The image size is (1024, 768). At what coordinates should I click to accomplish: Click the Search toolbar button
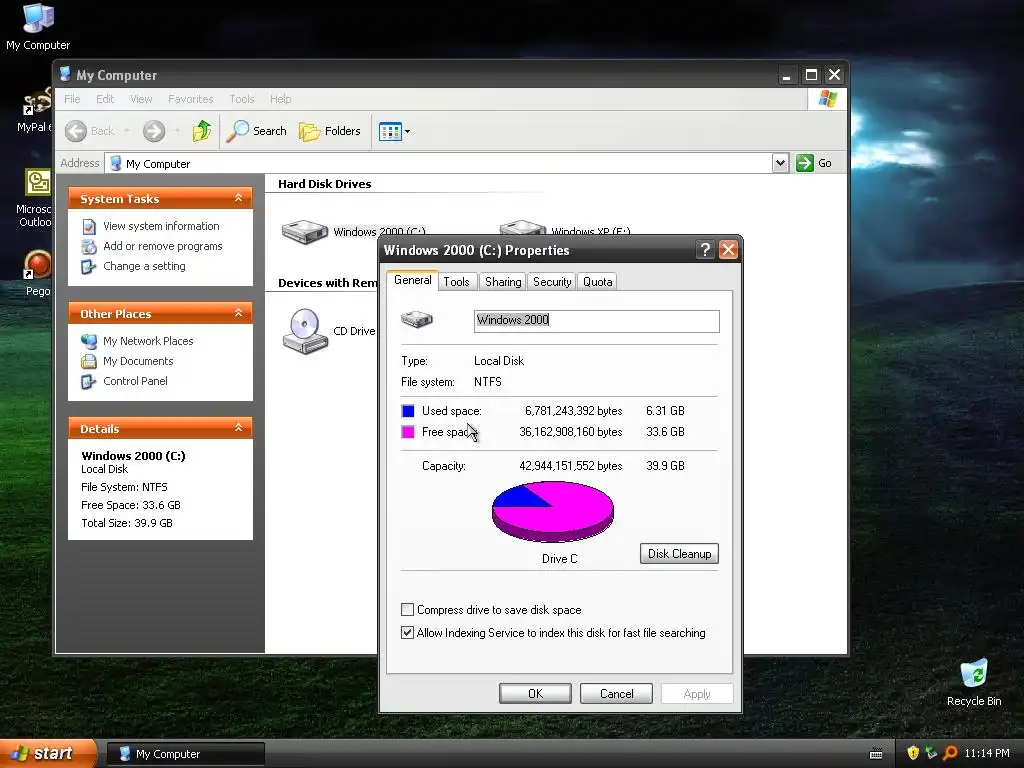[256, 131]
